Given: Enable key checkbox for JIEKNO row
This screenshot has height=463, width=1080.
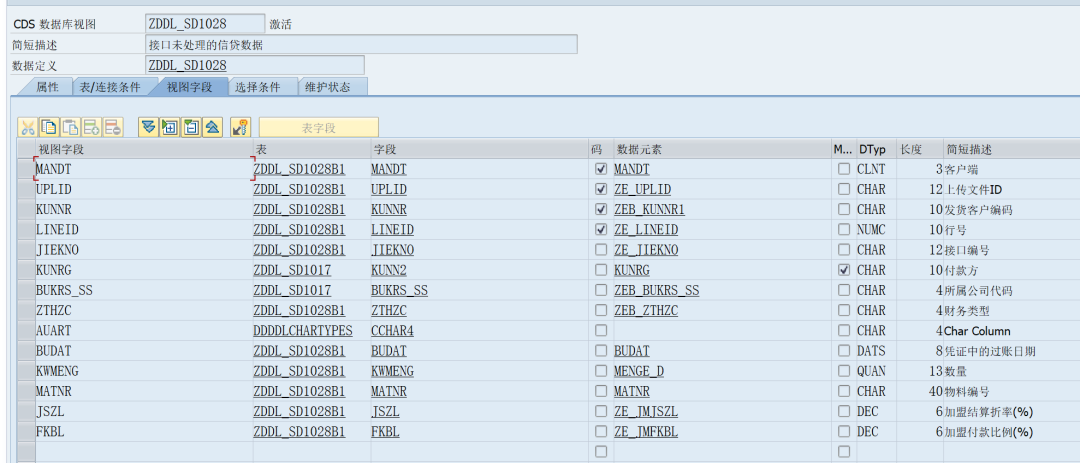Looking at the screenshot, I should coord(601,249).
